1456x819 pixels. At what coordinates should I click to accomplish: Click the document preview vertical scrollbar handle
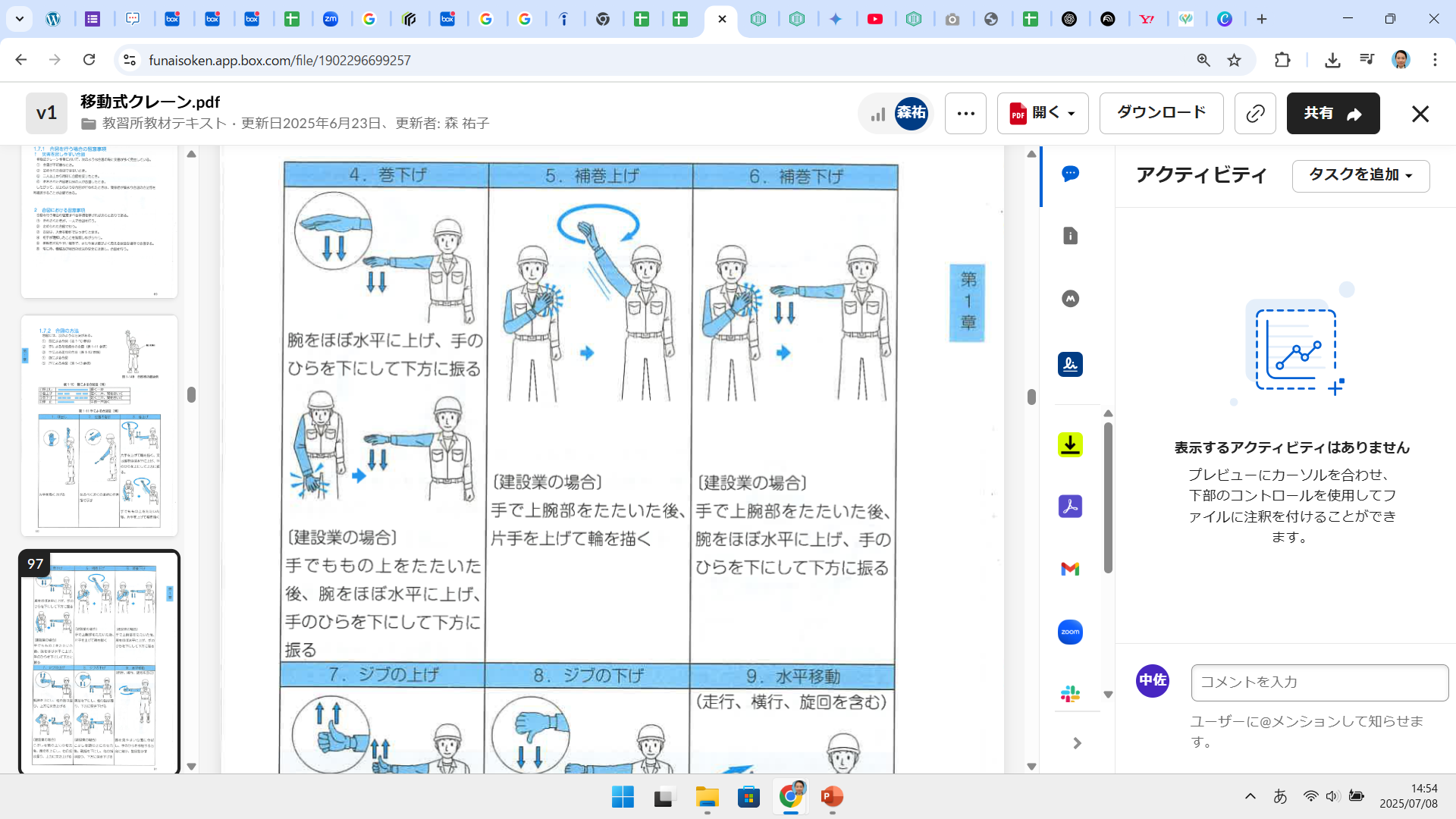[1031, 397]
